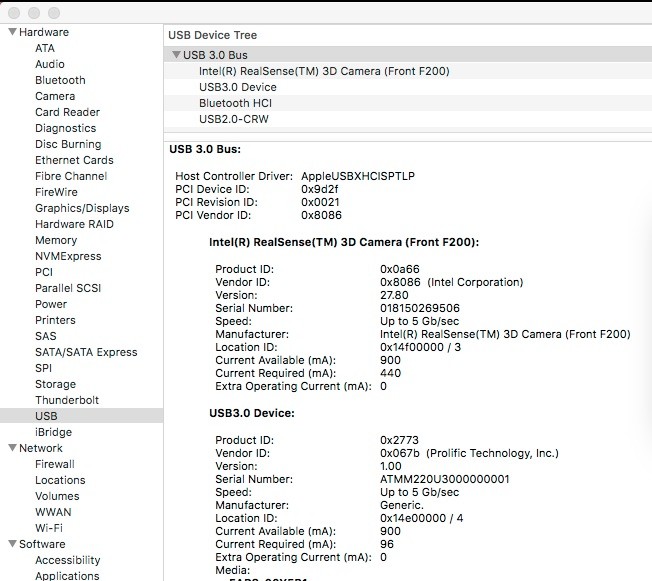The width and height of the screenshot is (652, 581).
Task: Select Parallel SCSI in the sidebar
Action: (68, 288)
